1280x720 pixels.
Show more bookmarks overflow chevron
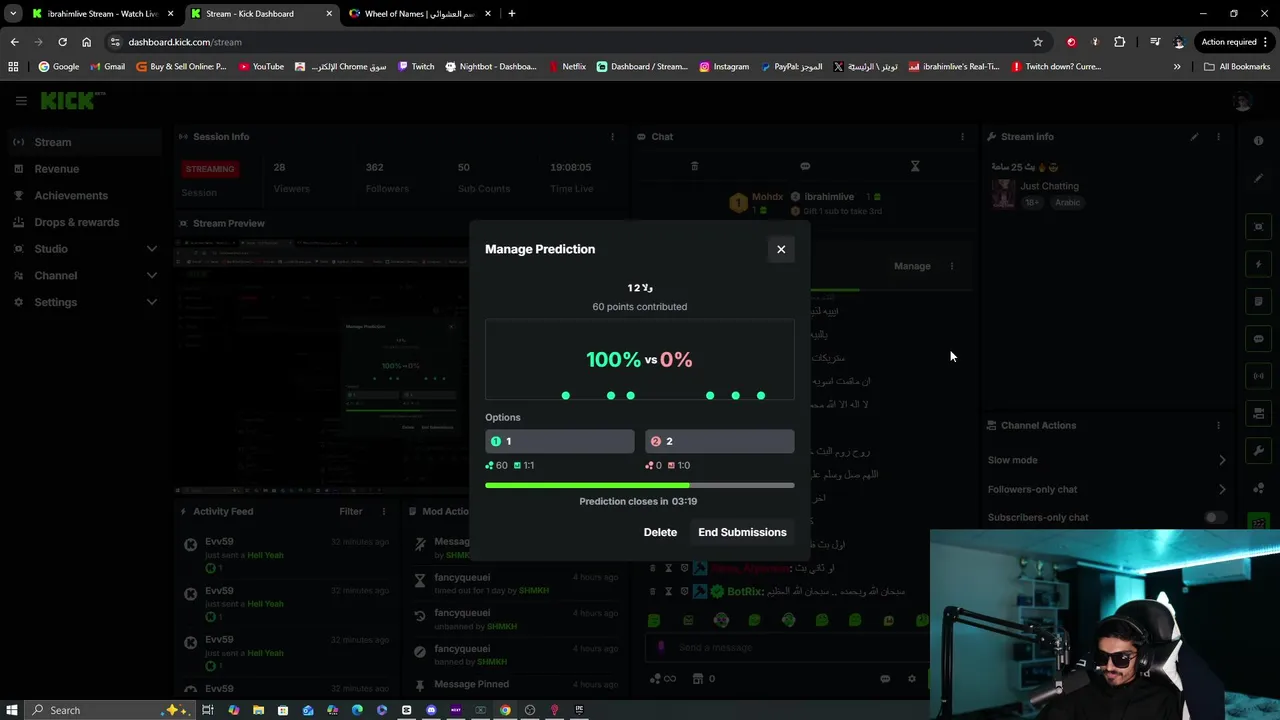(x=1177, y=67)
